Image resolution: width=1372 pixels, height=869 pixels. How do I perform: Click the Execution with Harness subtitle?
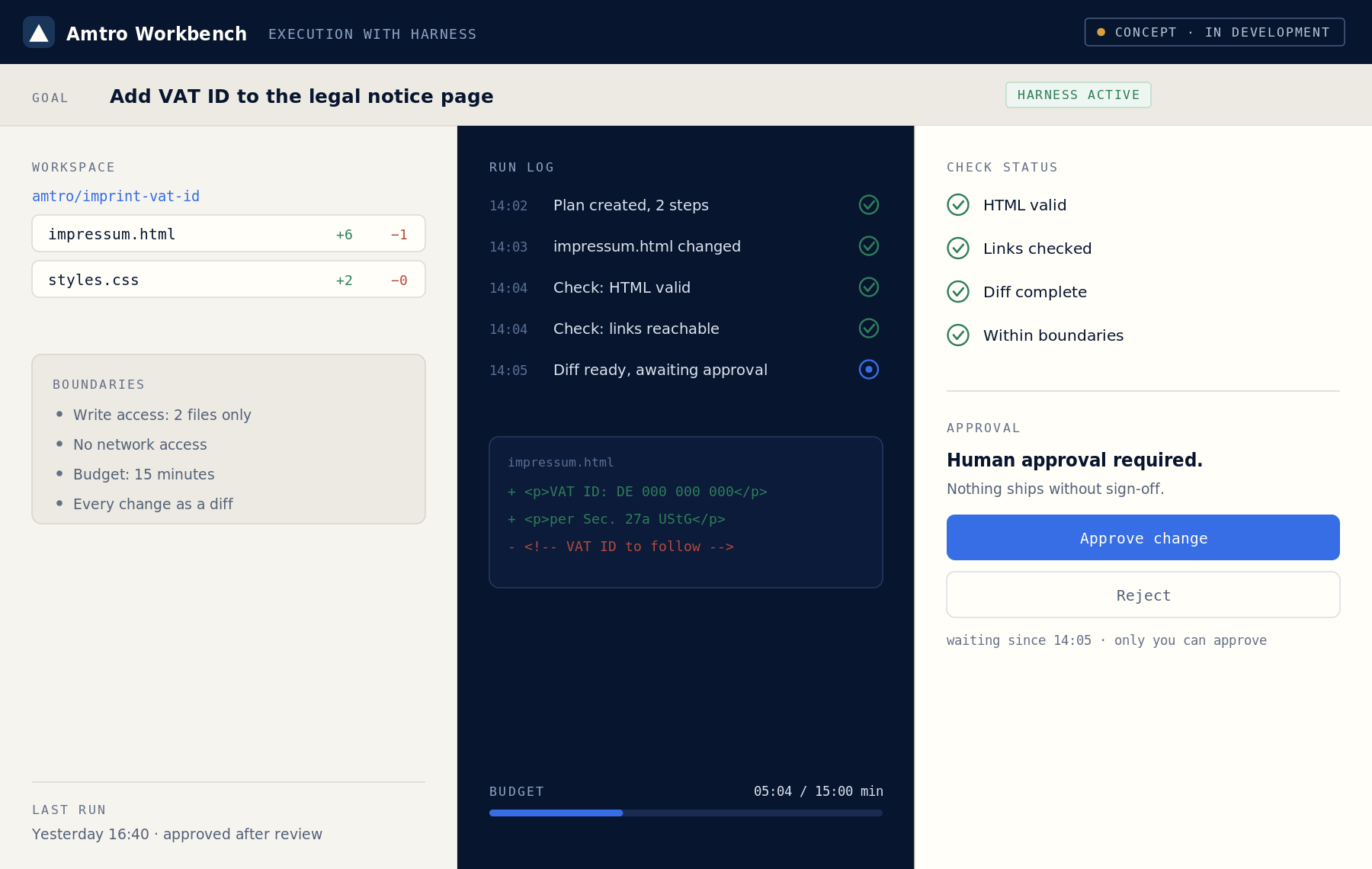click(373, 34)
